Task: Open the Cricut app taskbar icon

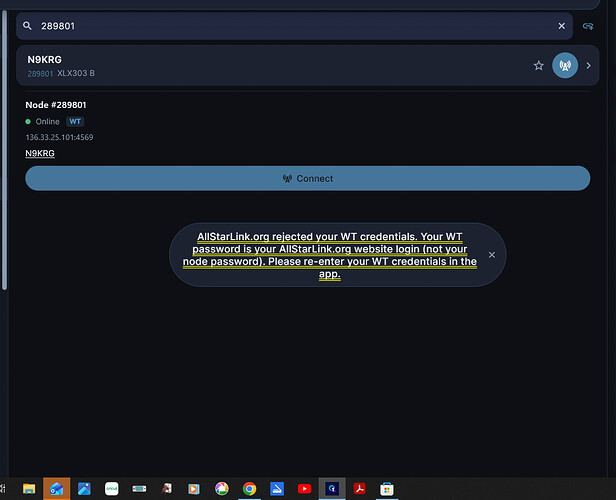Action: pyautogui.click(x=112, y=489)
